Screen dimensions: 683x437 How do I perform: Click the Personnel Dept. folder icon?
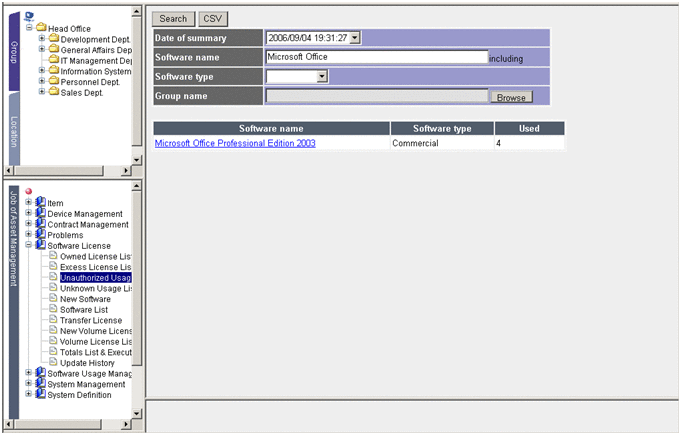(54, 80)
